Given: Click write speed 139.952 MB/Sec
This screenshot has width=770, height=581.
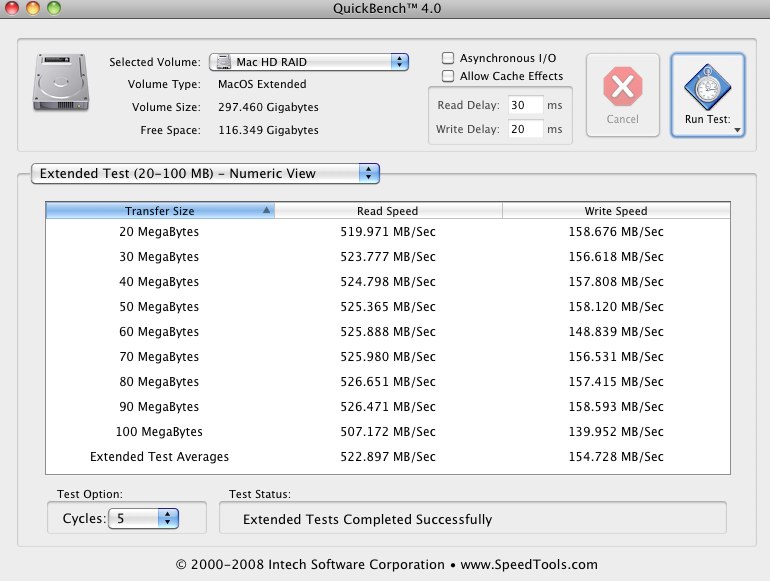Looking at the screenshot, I should [x=616, y=432].
